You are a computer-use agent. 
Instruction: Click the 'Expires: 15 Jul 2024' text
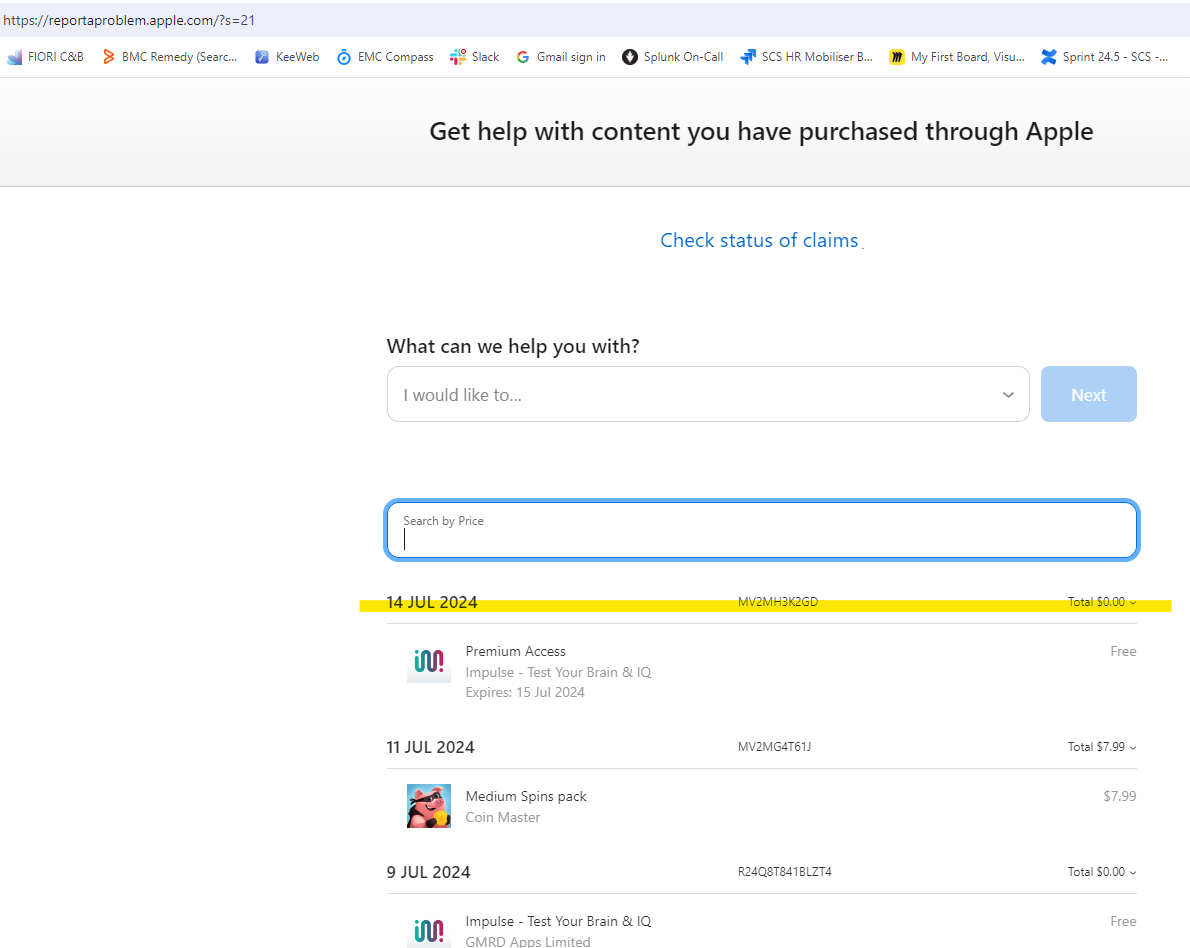(525, 692)
